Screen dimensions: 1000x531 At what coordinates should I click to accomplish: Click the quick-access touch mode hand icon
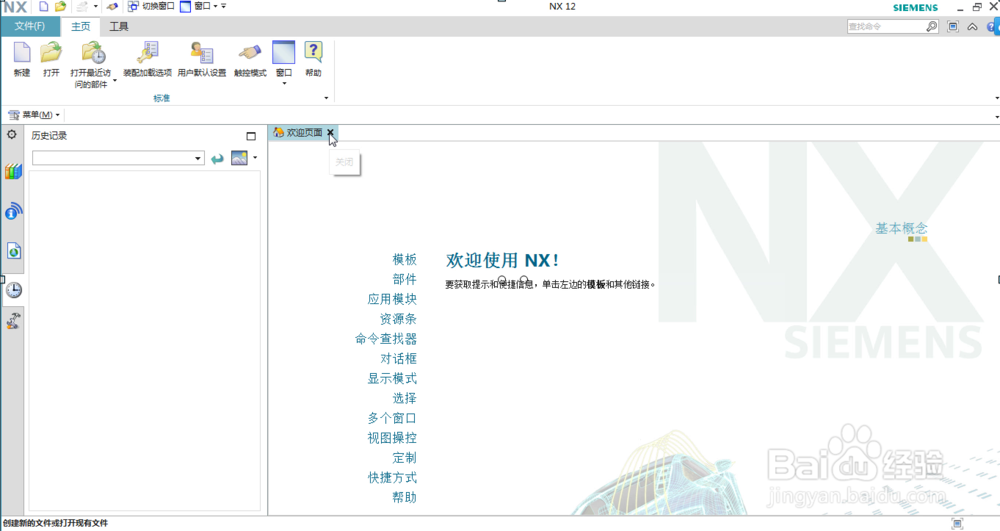click(112, 6)
